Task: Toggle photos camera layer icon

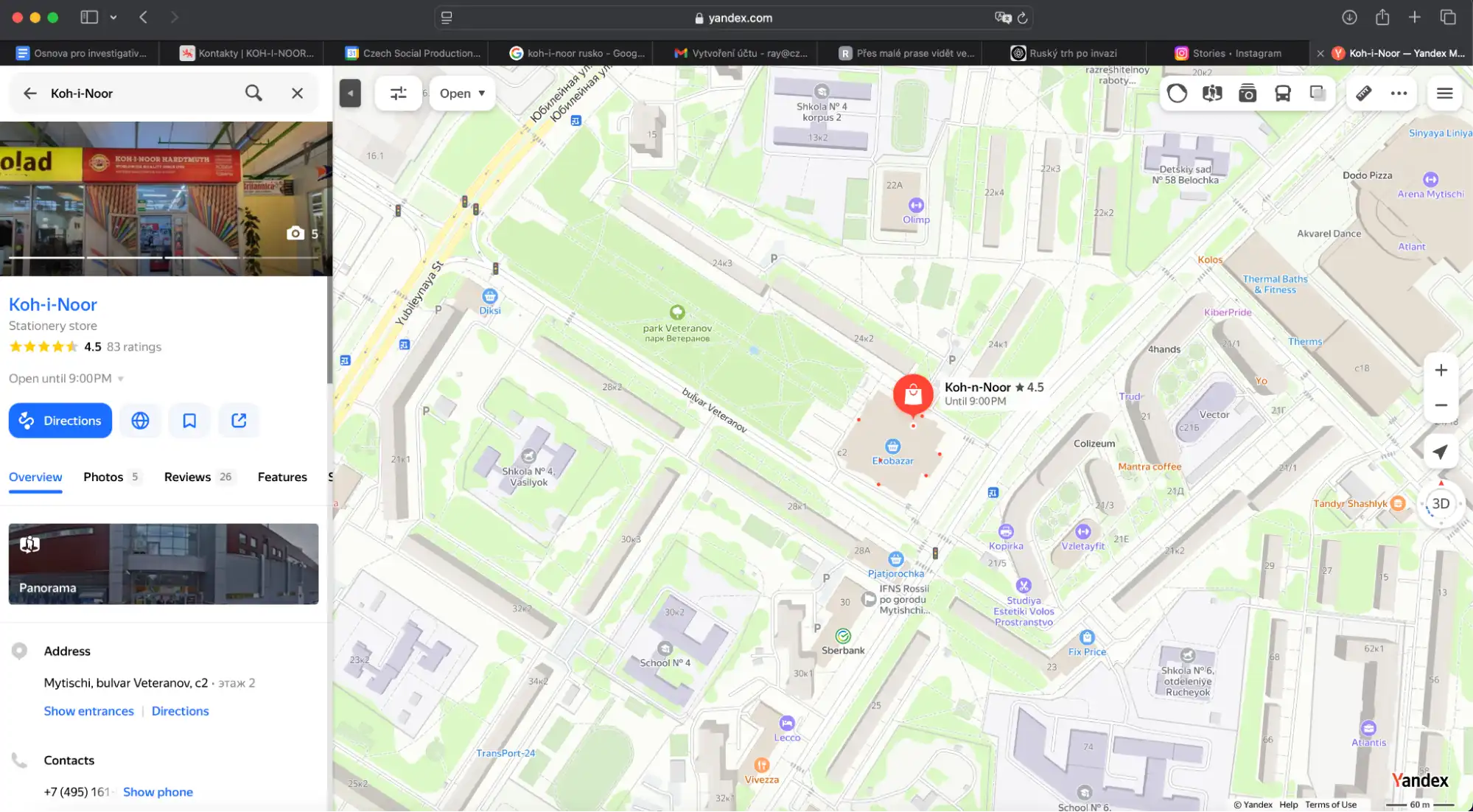Action: click(1248, 94)
